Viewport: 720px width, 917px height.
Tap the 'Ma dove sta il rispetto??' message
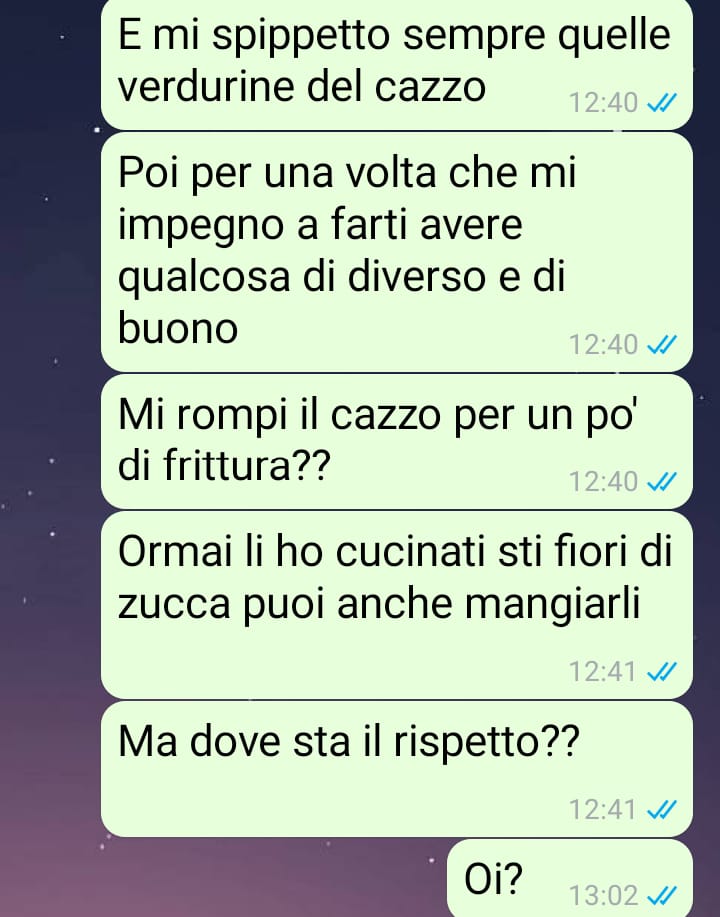397,770
